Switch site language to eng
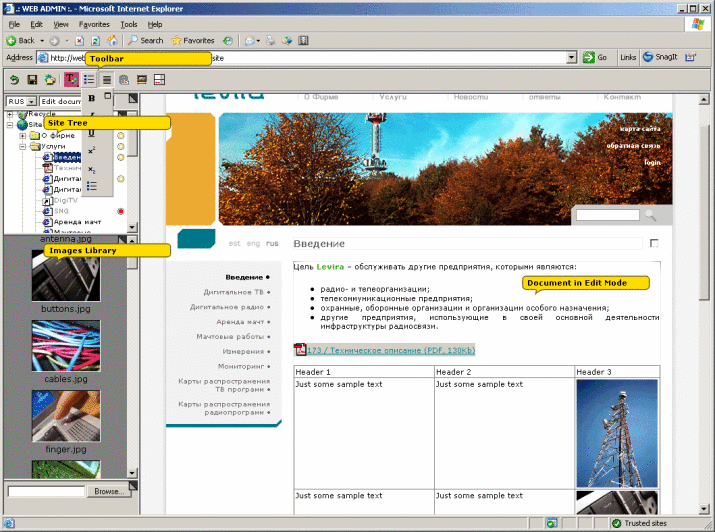The width and height of the screenshot is (715, 532). click(x=253, y=243)
